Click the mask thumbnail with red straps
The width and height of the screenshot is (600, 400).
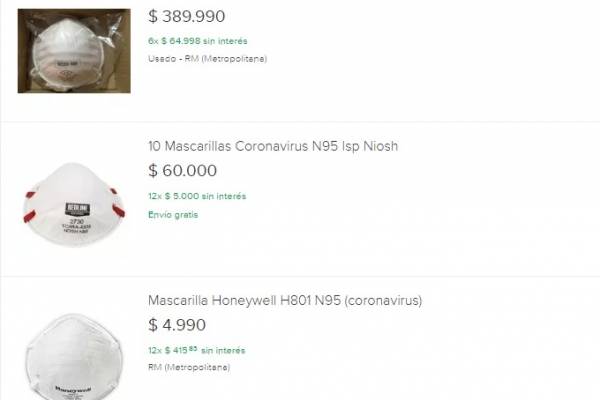coord(74,204)
